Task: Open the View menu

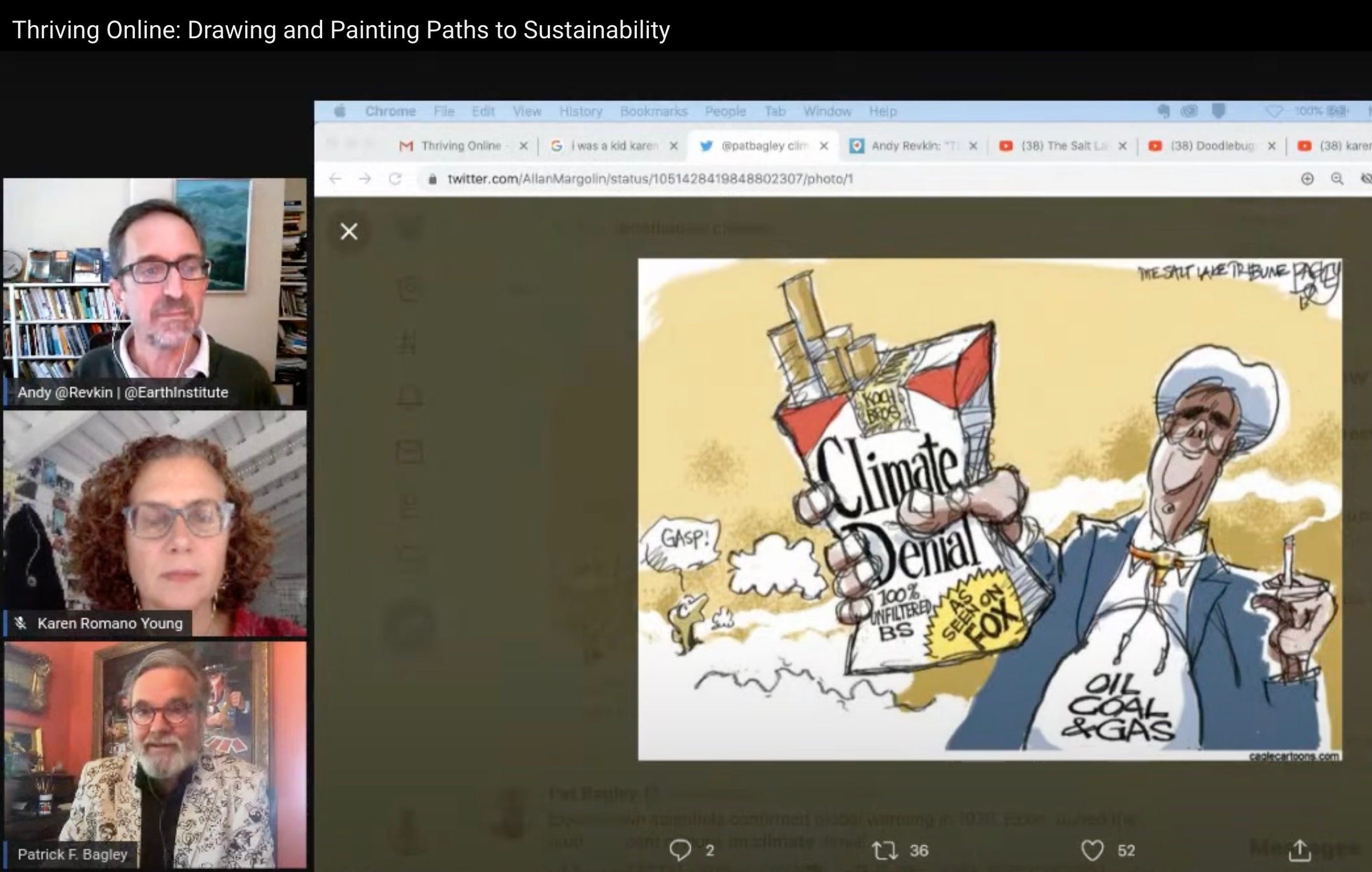Action: pos(527,111)
